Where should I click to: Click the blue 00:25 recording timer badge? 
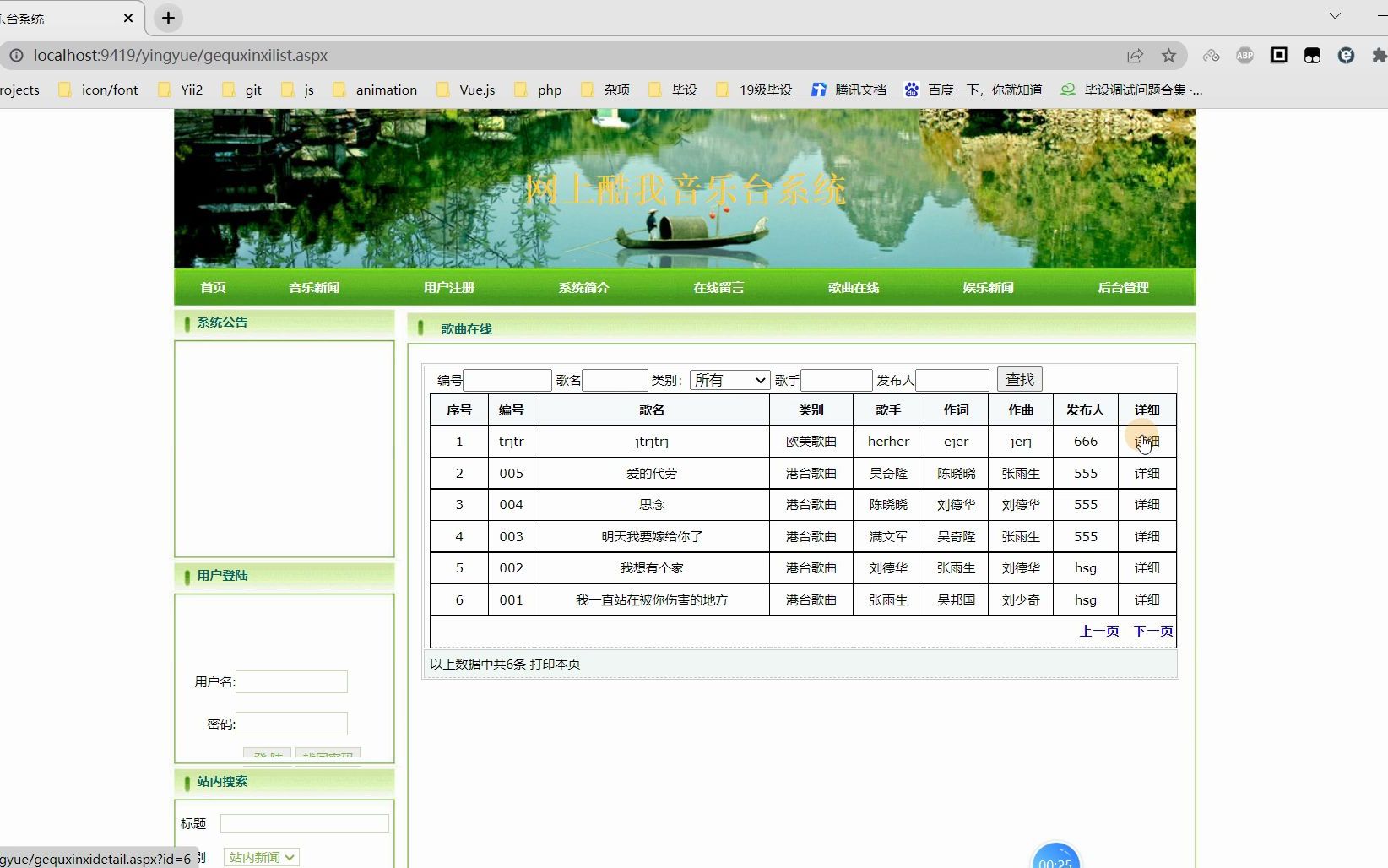[1055, 855]
